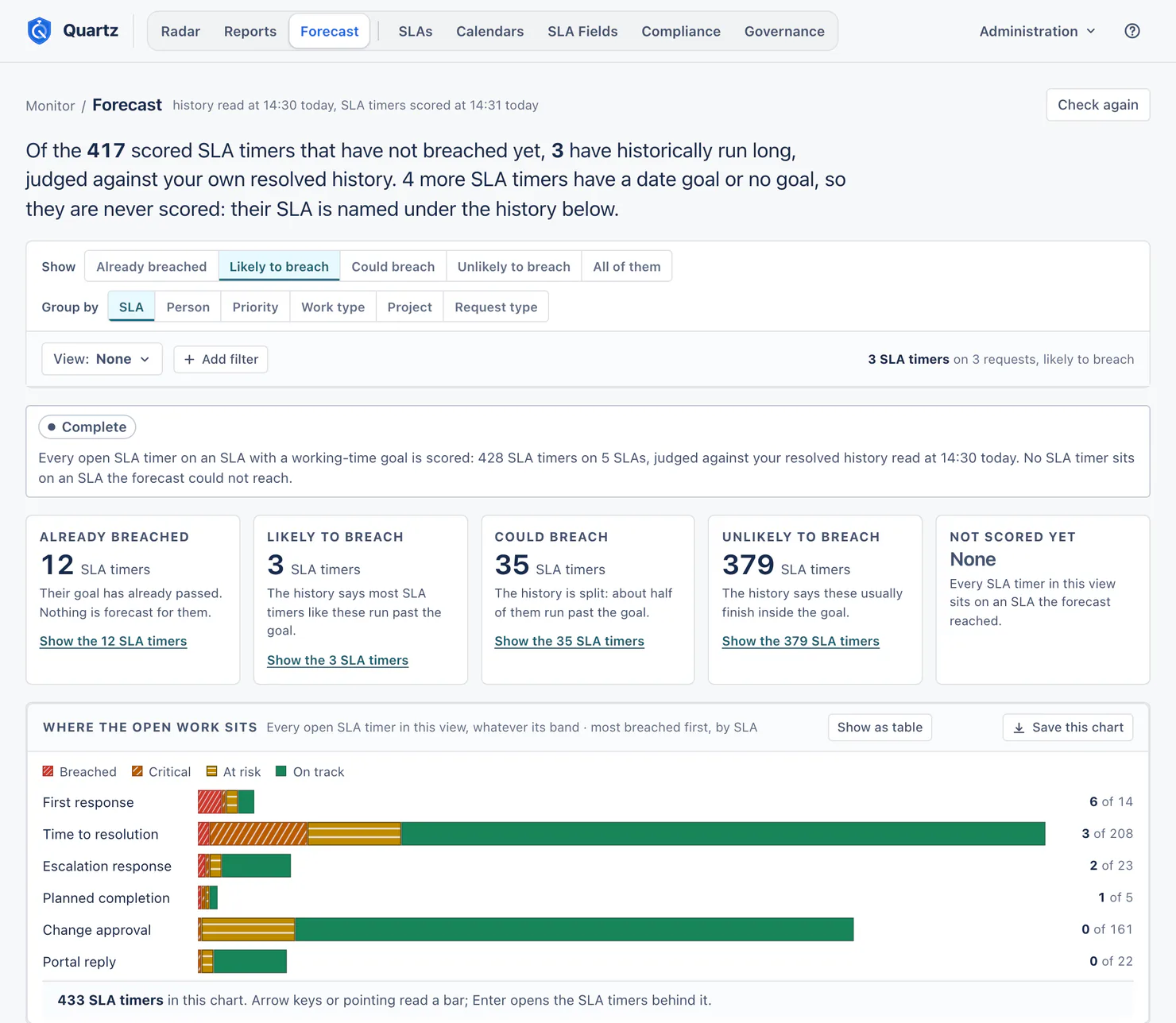Screen dimensions: 1176x1023
Task: Click the Complete status pill
Action: click(87, 427)
